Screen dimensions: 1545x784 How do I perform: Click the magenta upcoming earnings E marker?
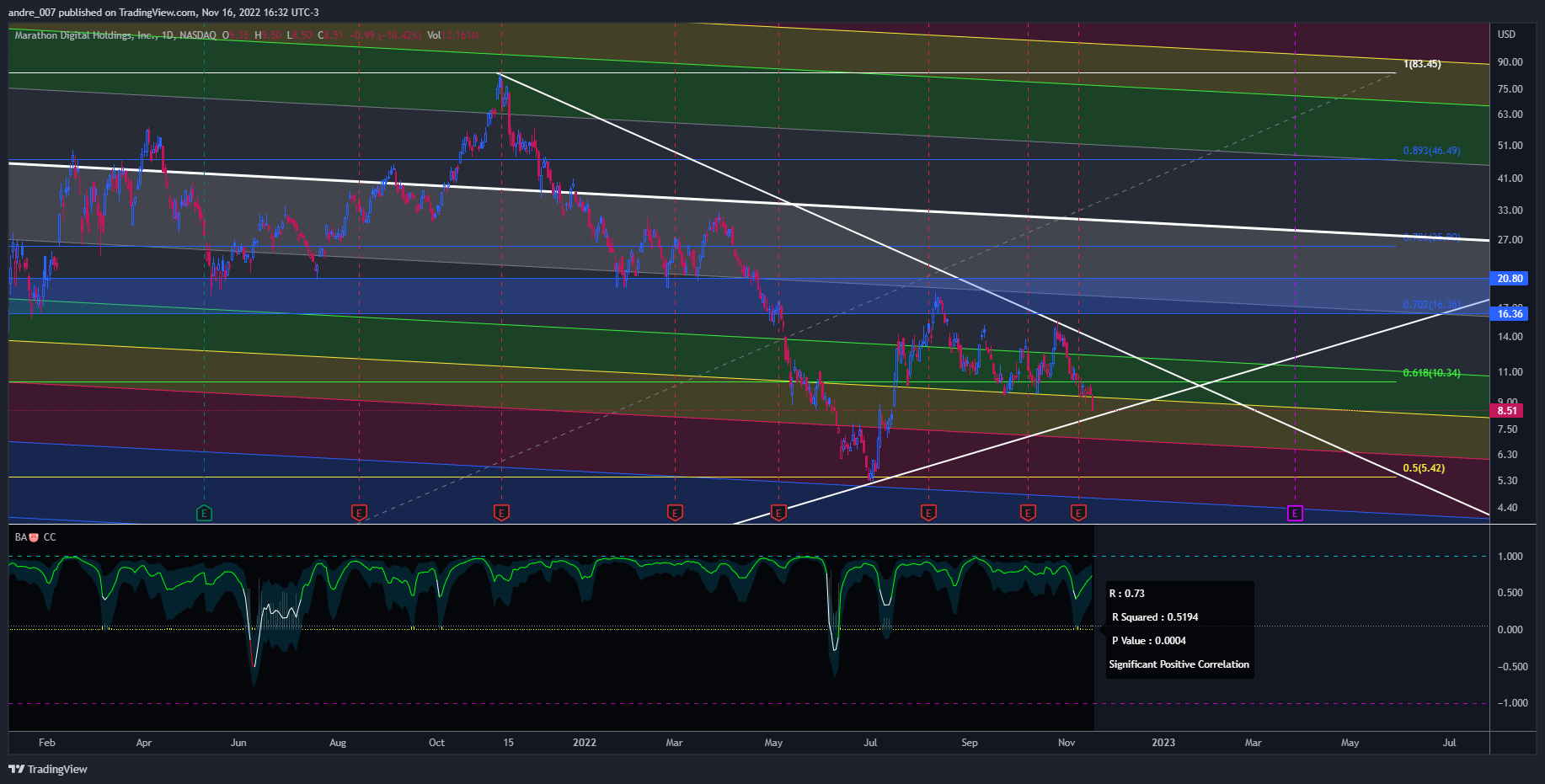(x=1296, y=513)
